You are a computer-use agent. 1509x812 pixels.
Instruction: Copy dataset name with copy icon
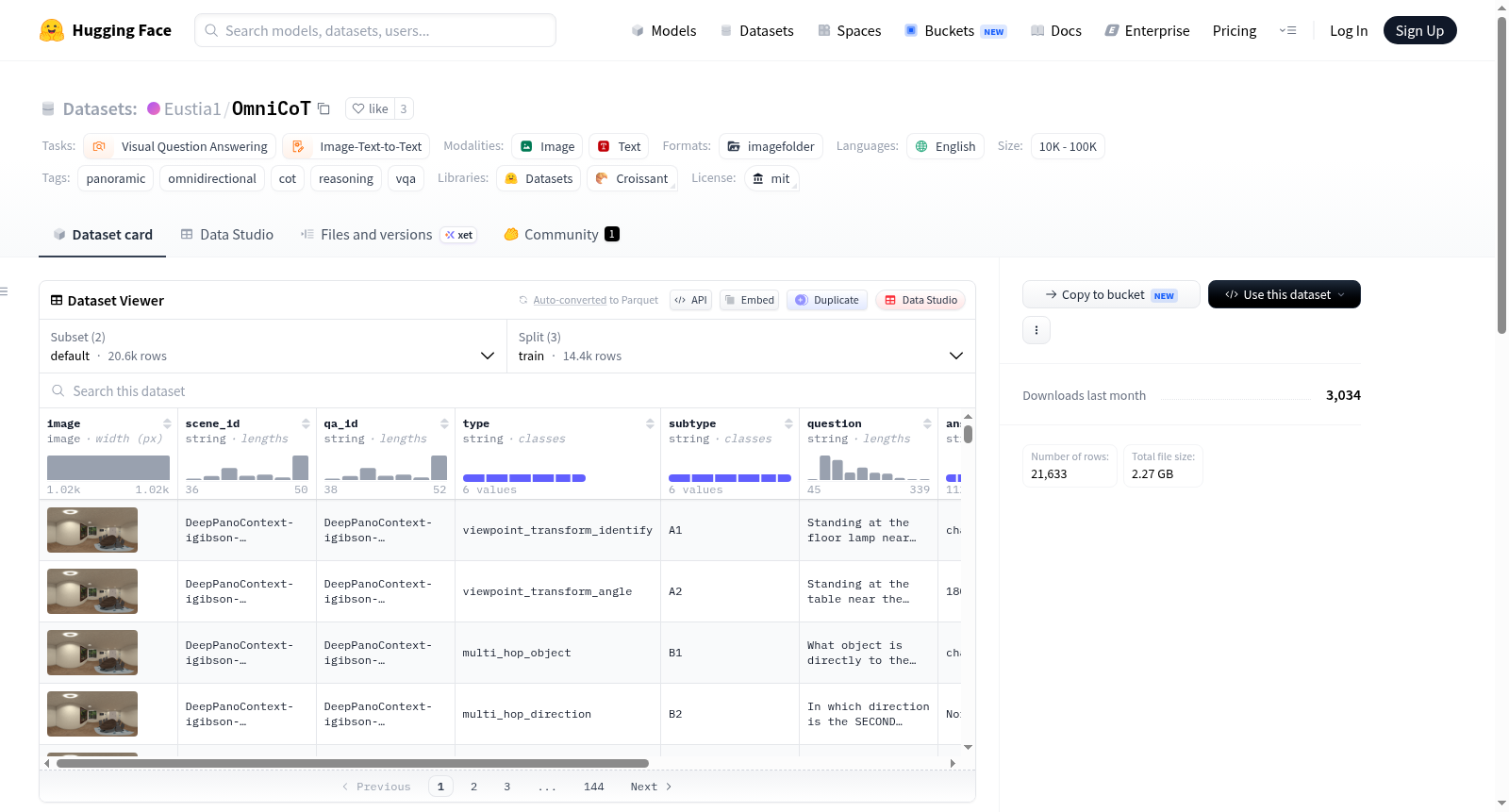(x=323, y=108)
